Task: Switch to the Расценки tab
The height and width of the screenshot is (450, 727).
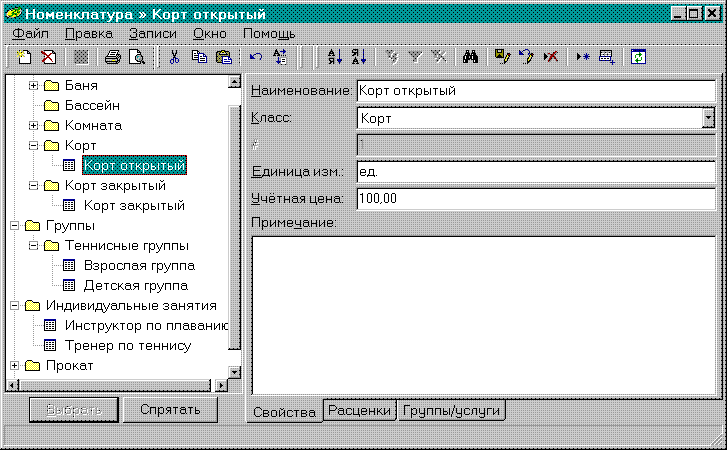Action: point(359,411)
